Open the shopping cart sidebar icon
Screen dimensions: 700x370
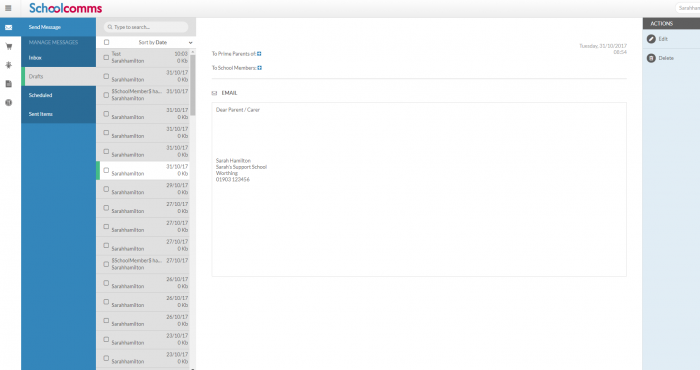(x=8, y=46)
